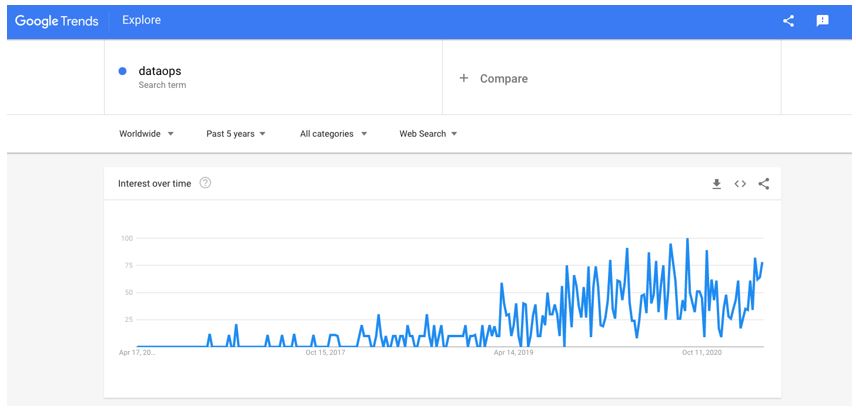Share the Interest over time chart

pyautogui.click(x=764, y=184)
